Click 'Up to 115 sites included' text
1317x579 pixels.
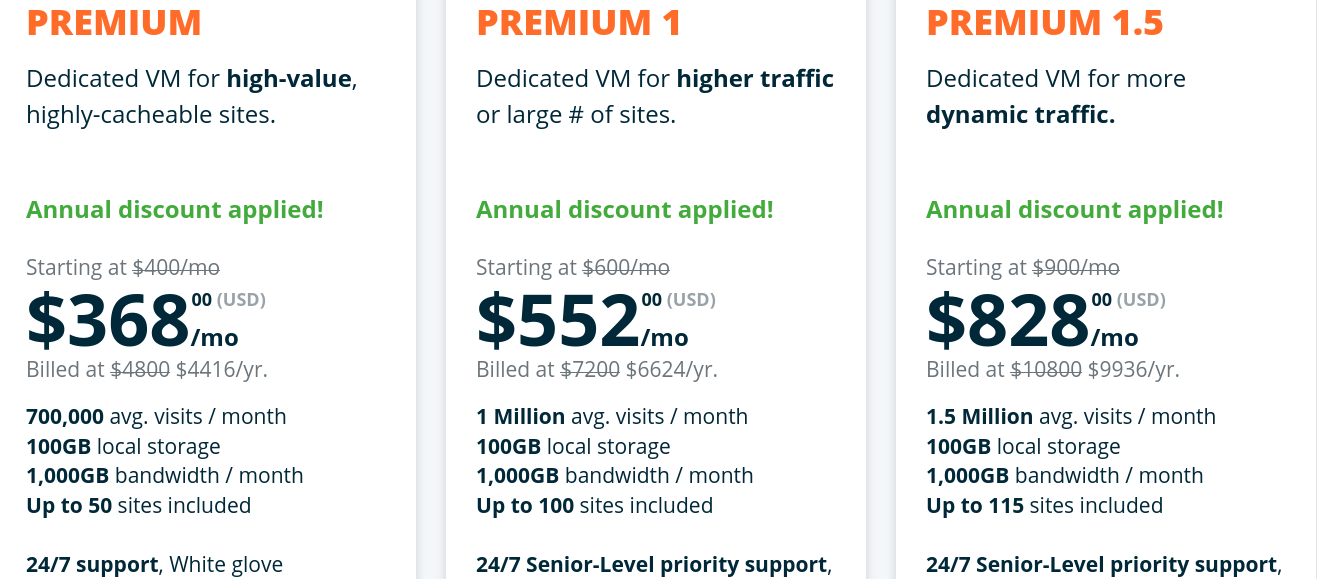pyautogui.click(x=1045, y=506)
